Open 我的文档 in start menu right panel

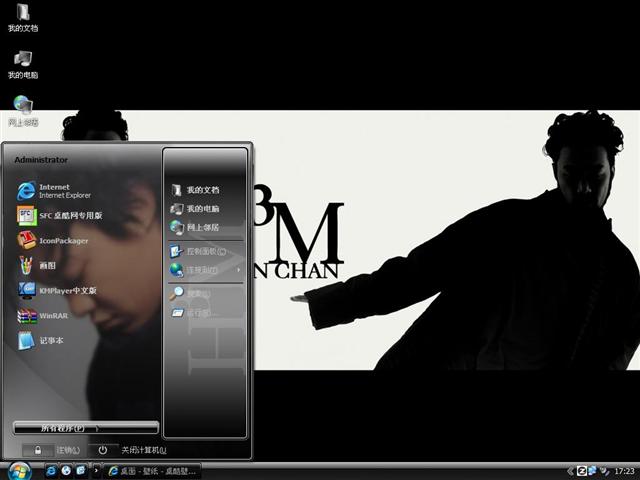195,190
